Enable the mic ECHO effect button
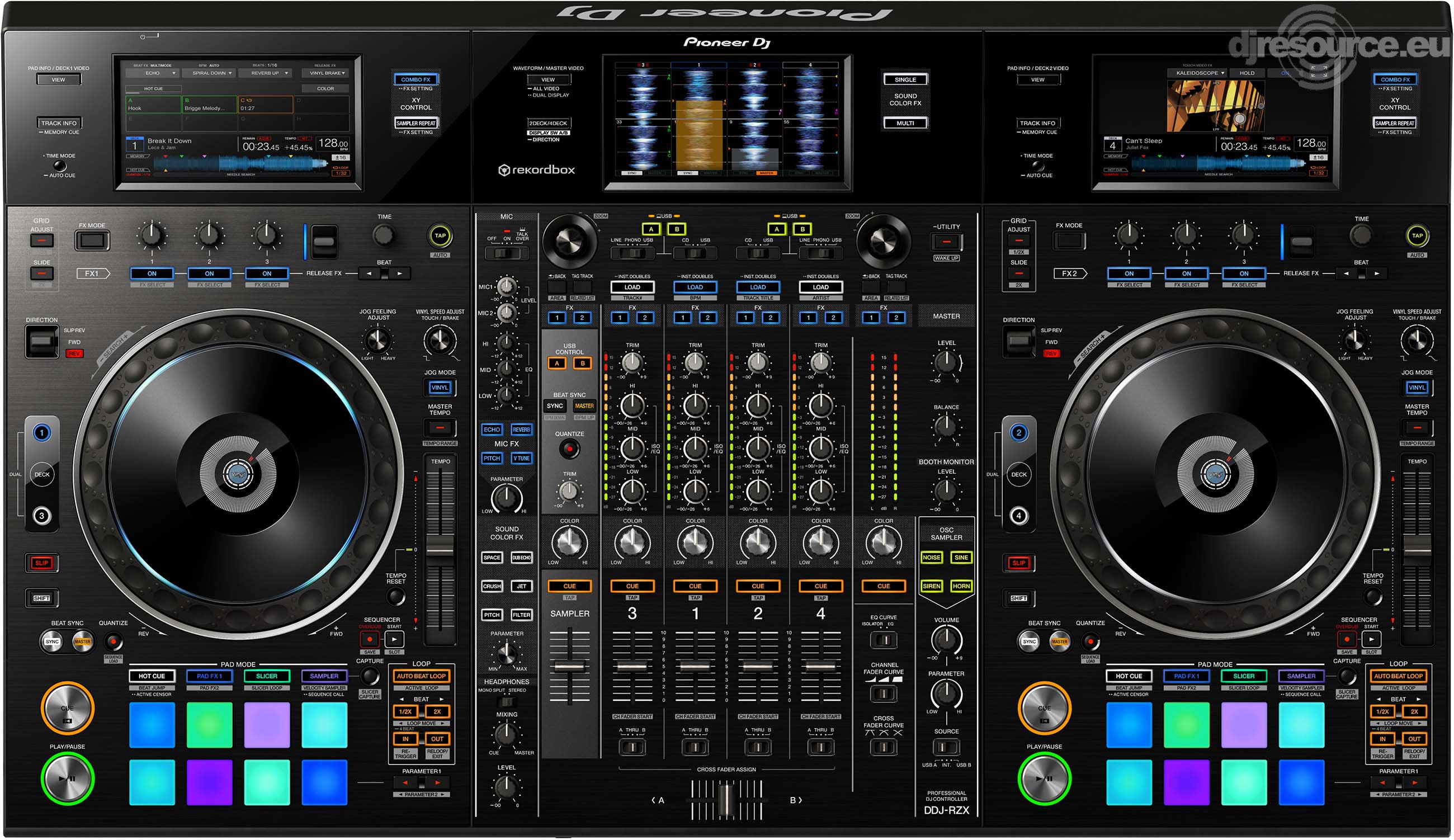The height and width of the screenshot is (840, 1454). pyautogui.click(x=492, y=430)
